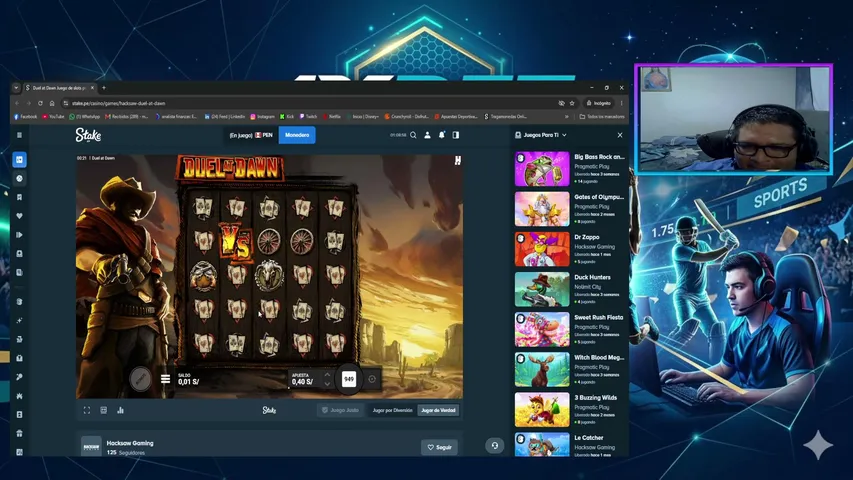The height and width of the screenshot is (480, 853).
Task: Hit the spin button showing 949
Action: click(349, 379)
